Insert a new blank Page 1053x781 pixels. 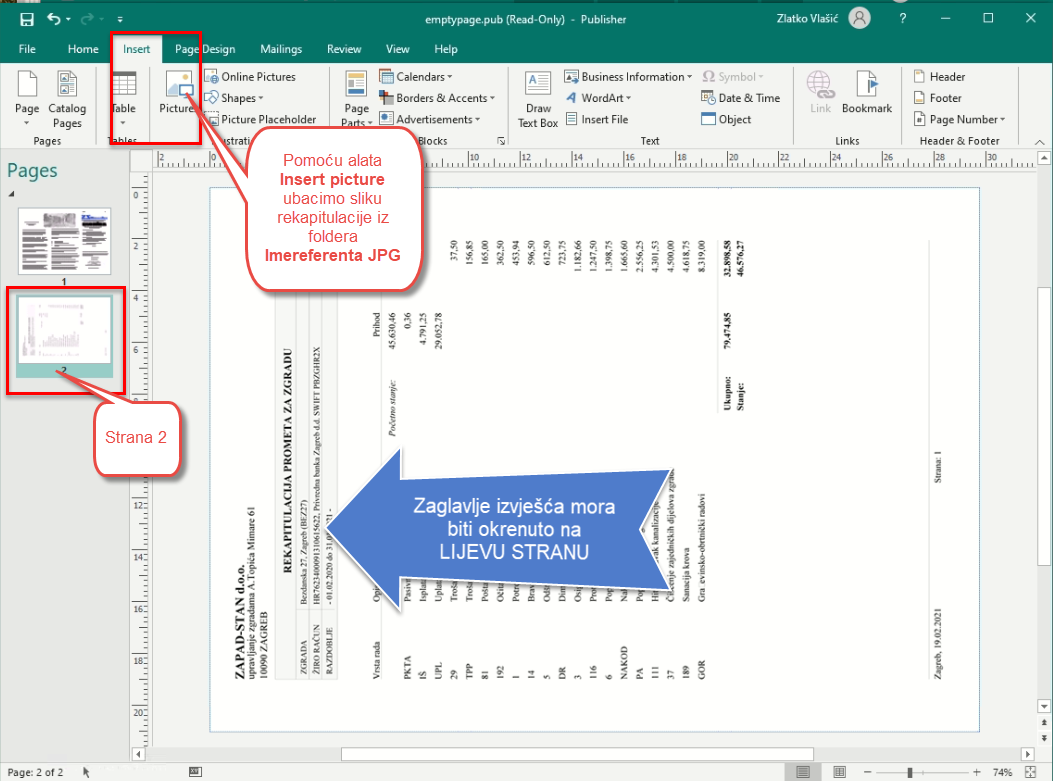tap(27, 92)
